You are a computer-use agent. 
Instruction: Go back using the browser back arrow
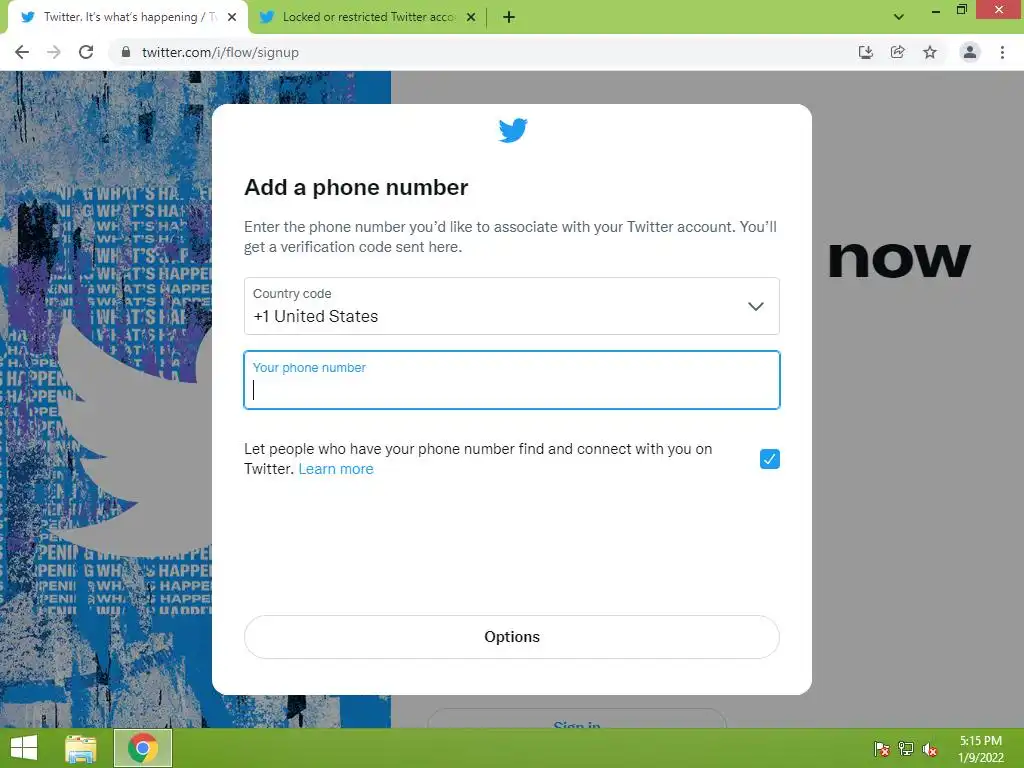(x=22, y=52)
